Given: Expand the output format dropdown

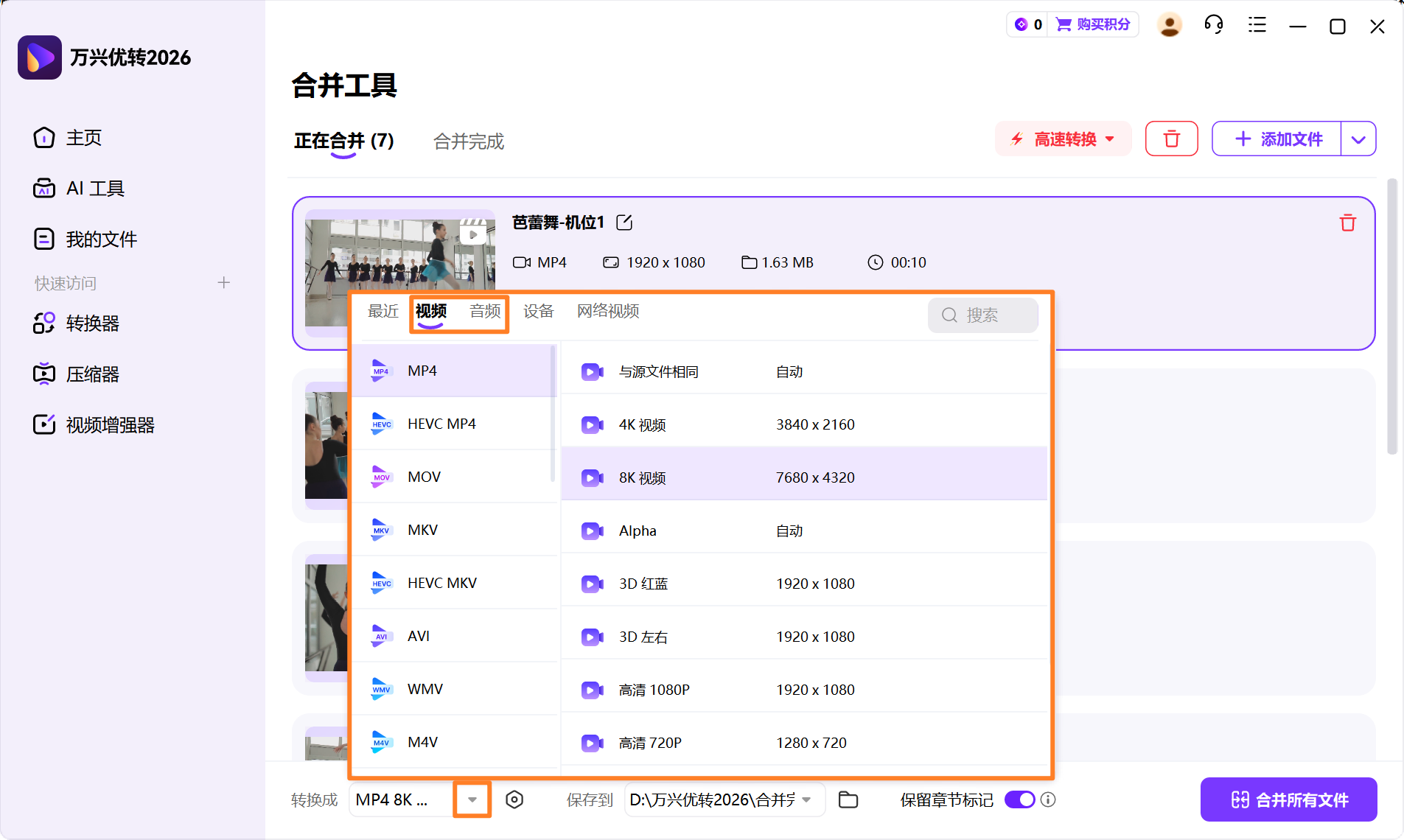Looking at the screenshot, I should pyautogui.click(x=472, y=799).
